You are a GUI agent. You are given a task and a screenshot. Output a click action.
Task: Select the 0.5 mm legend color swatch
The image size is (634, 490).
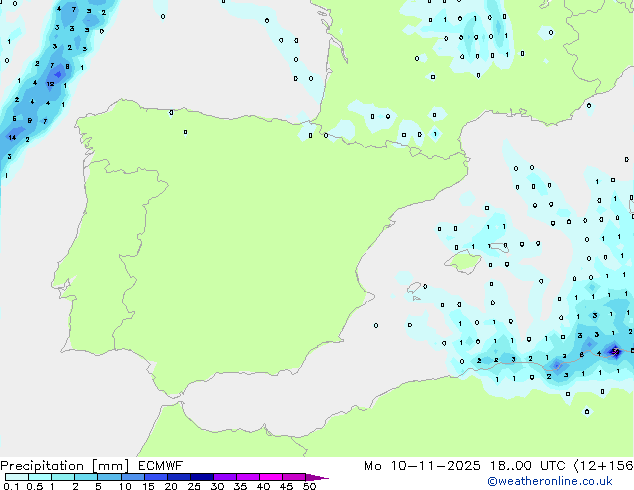coord(40,477)
